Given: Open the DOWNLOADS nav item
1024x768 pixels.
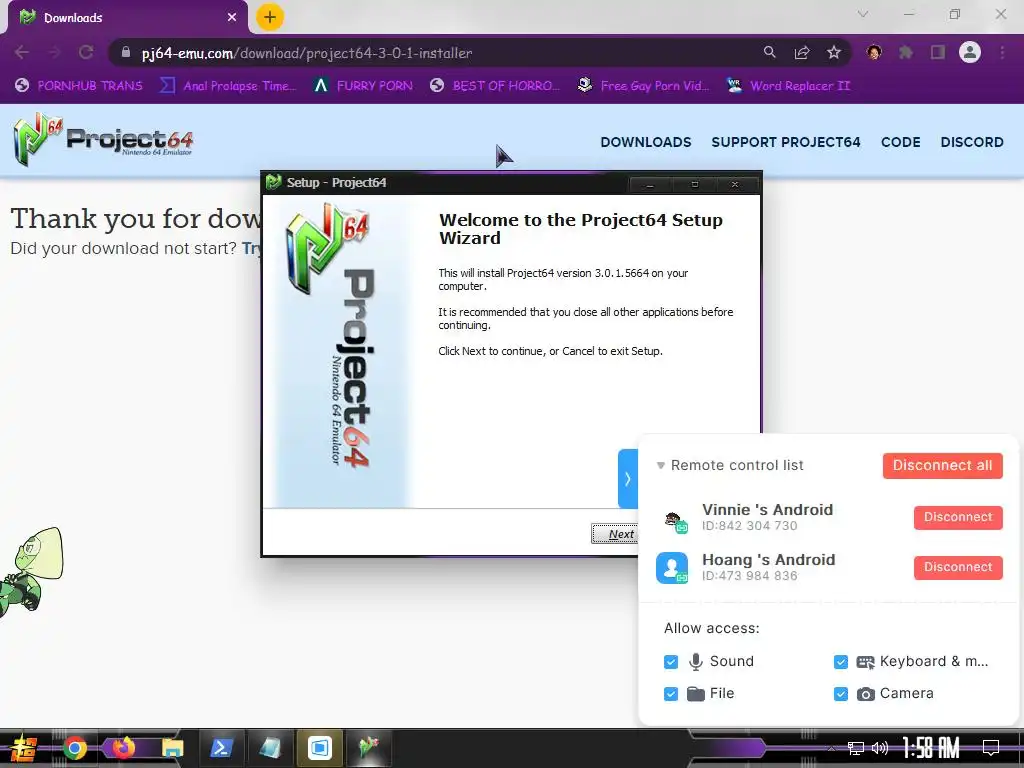Looking at the screenshot, I should click(646, 142).
